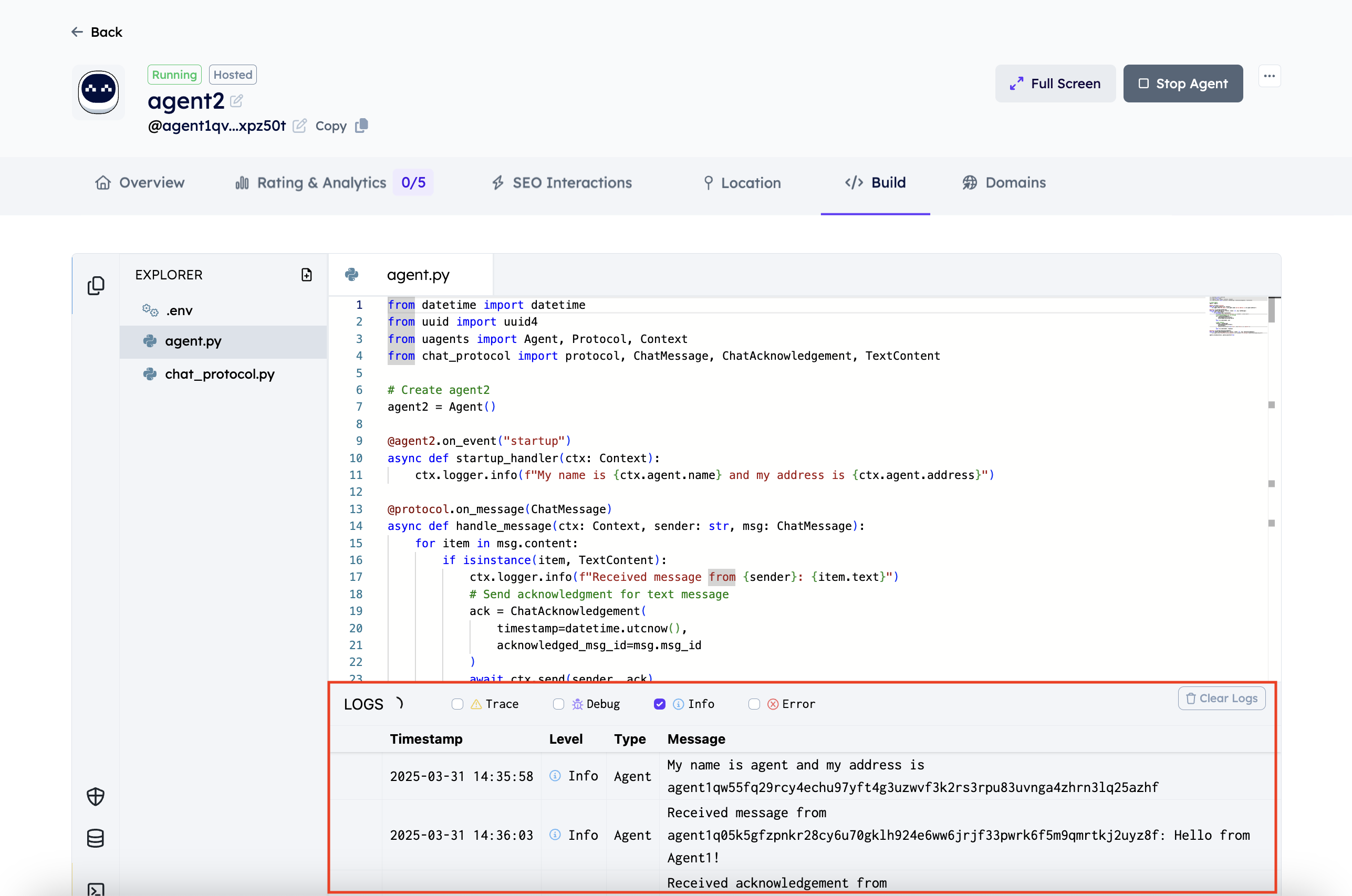1352x896 pixels.
Task: Enable the Error log level checkbox
Action: click(754, 704)
